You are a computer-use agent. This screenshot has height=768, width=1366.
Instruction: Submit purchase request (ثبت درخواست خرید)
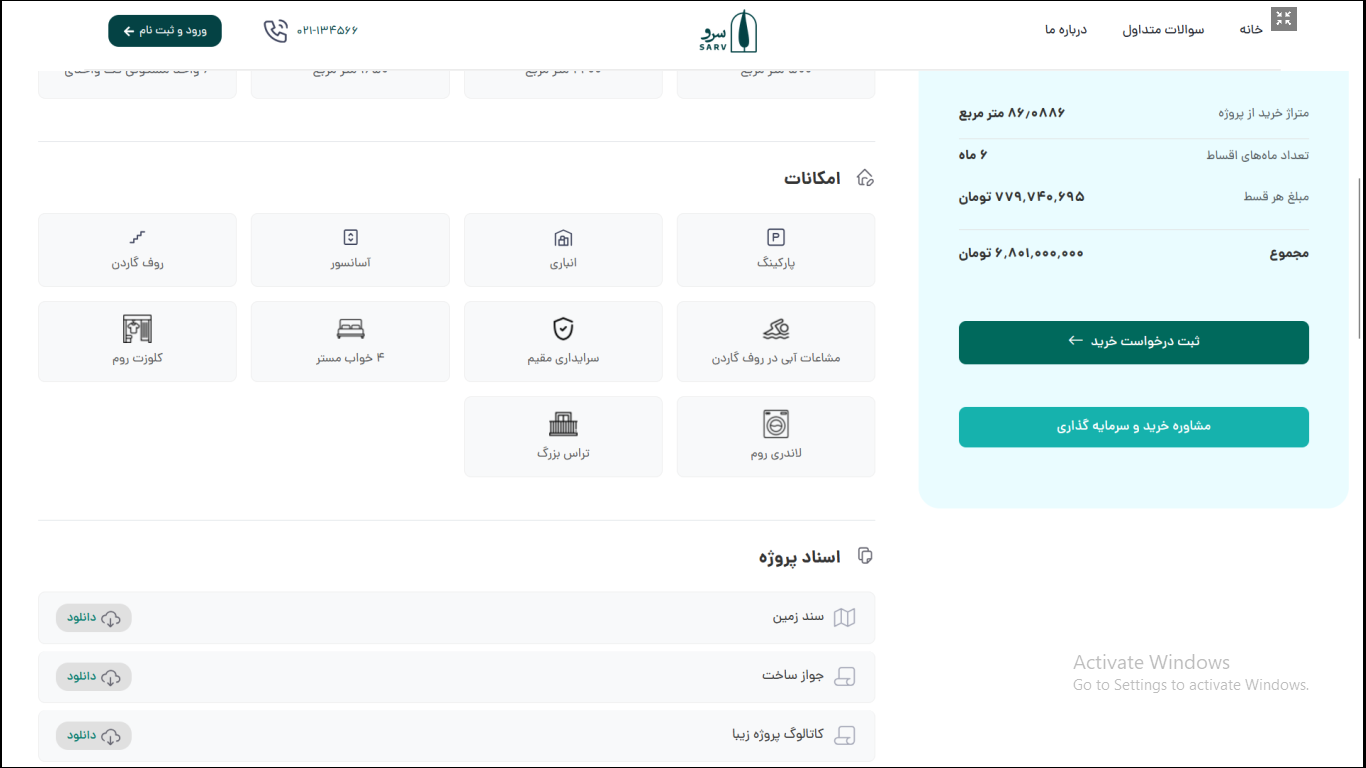tap(1133, 342)
